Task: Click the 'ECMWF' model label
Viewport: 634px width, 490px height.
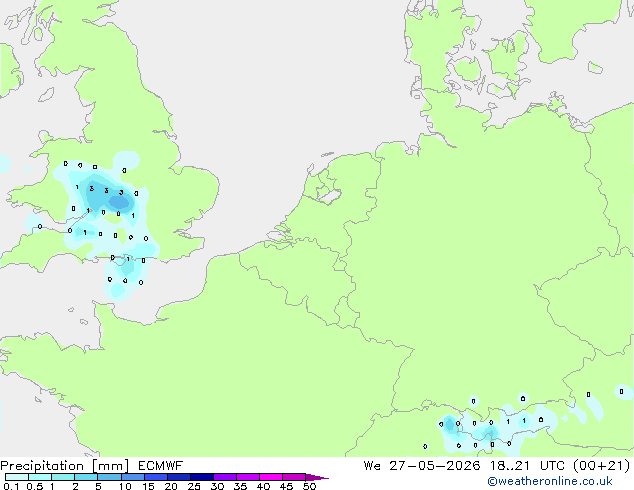Action: (161, 466)
